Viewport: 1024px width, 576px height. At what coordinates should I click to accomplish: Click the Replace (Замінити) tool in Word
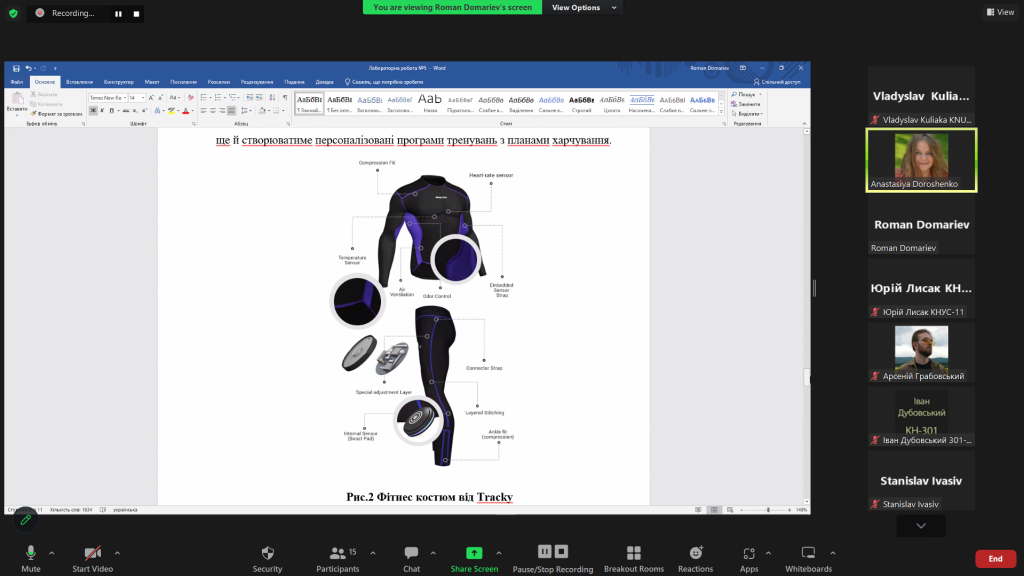tap(746, 104)
